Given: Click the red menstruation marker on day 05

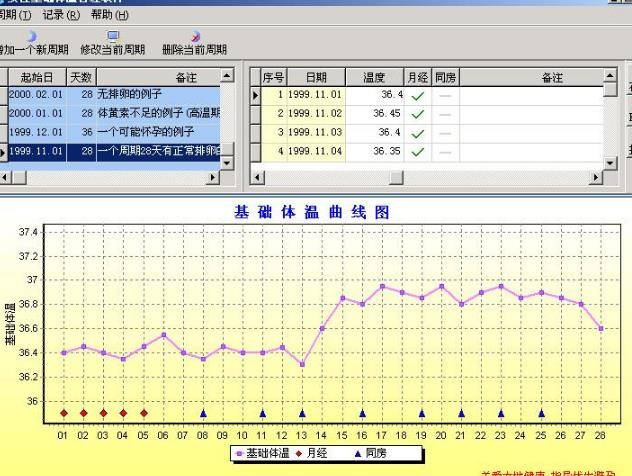Looking at the screenshot, I should pos(144,412).
